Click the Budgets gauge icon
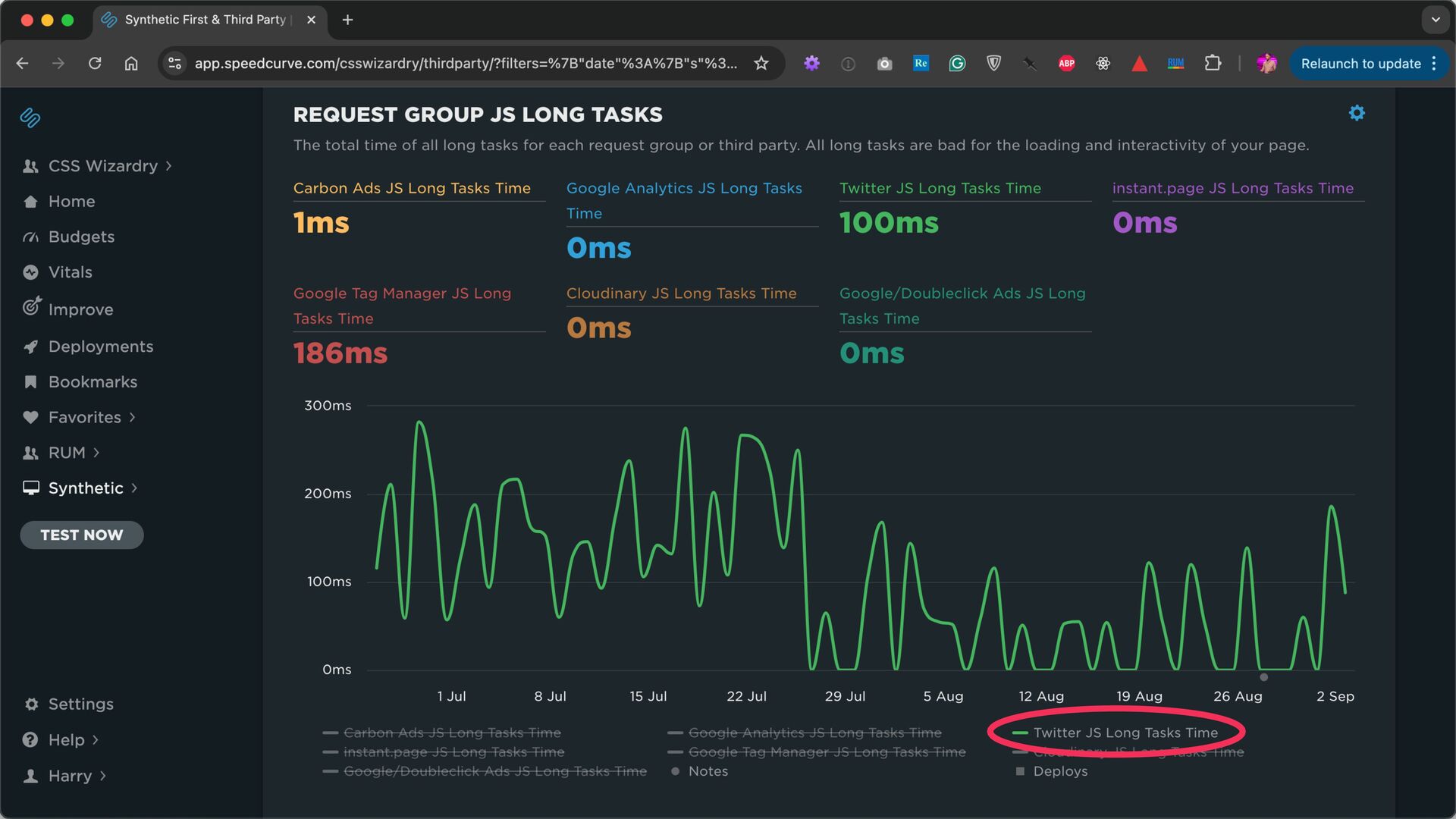This screenshot has width=1456, height=819. tap(30, 237)
